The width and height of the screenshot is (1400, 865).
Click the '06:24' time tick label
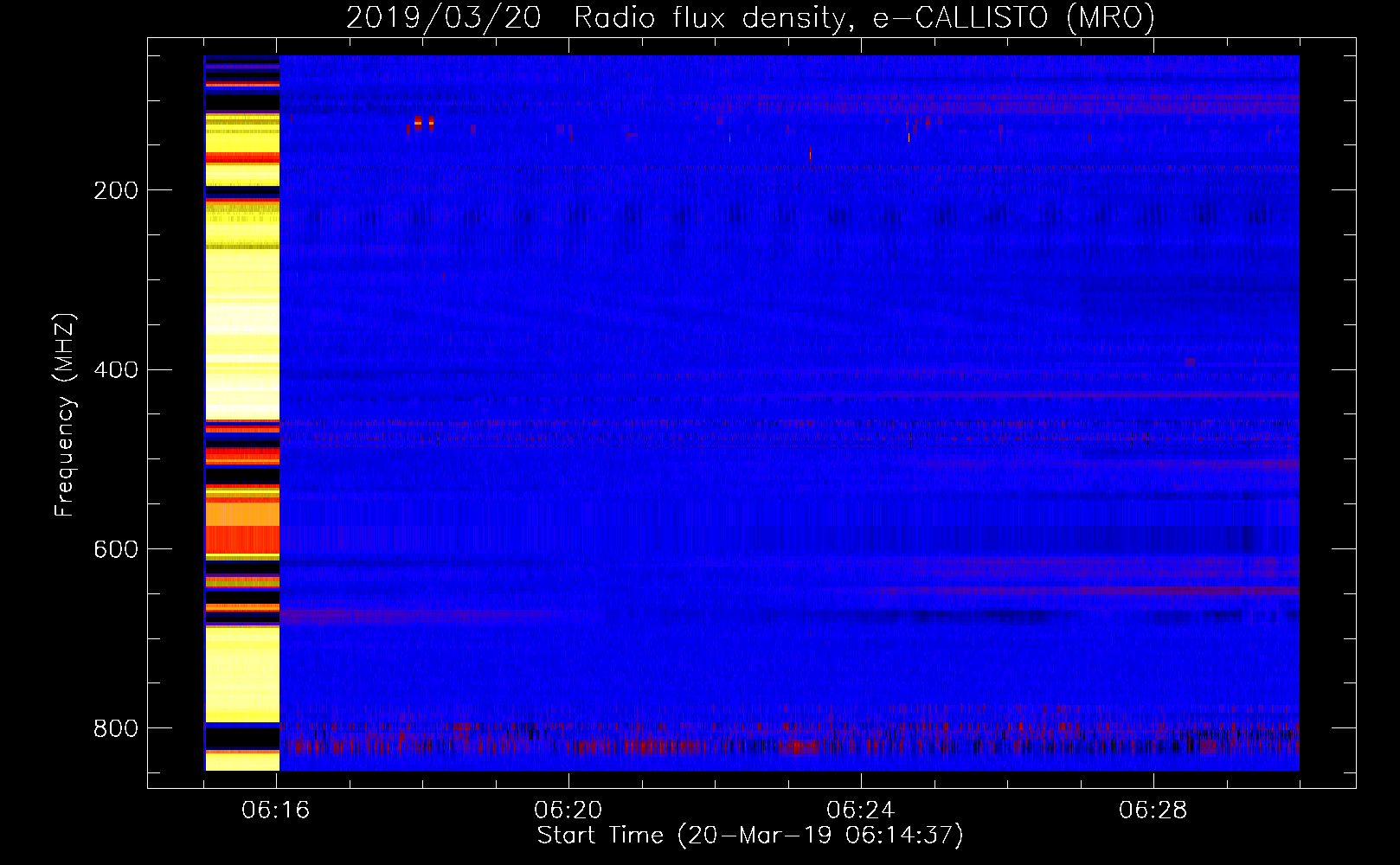tap(861, 811)
